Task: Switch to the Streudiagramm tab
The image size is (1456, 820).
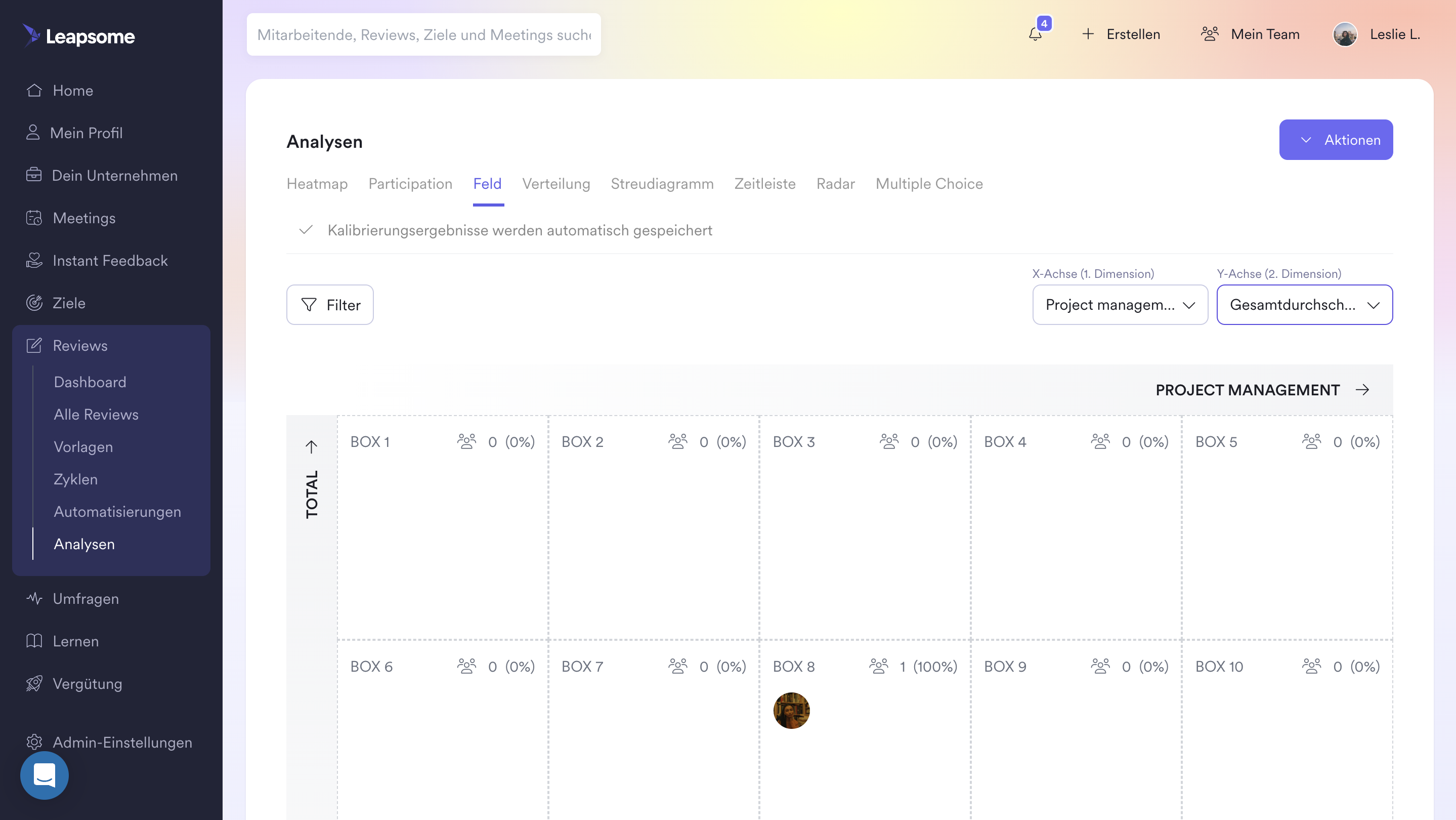Action: [662, 184]
